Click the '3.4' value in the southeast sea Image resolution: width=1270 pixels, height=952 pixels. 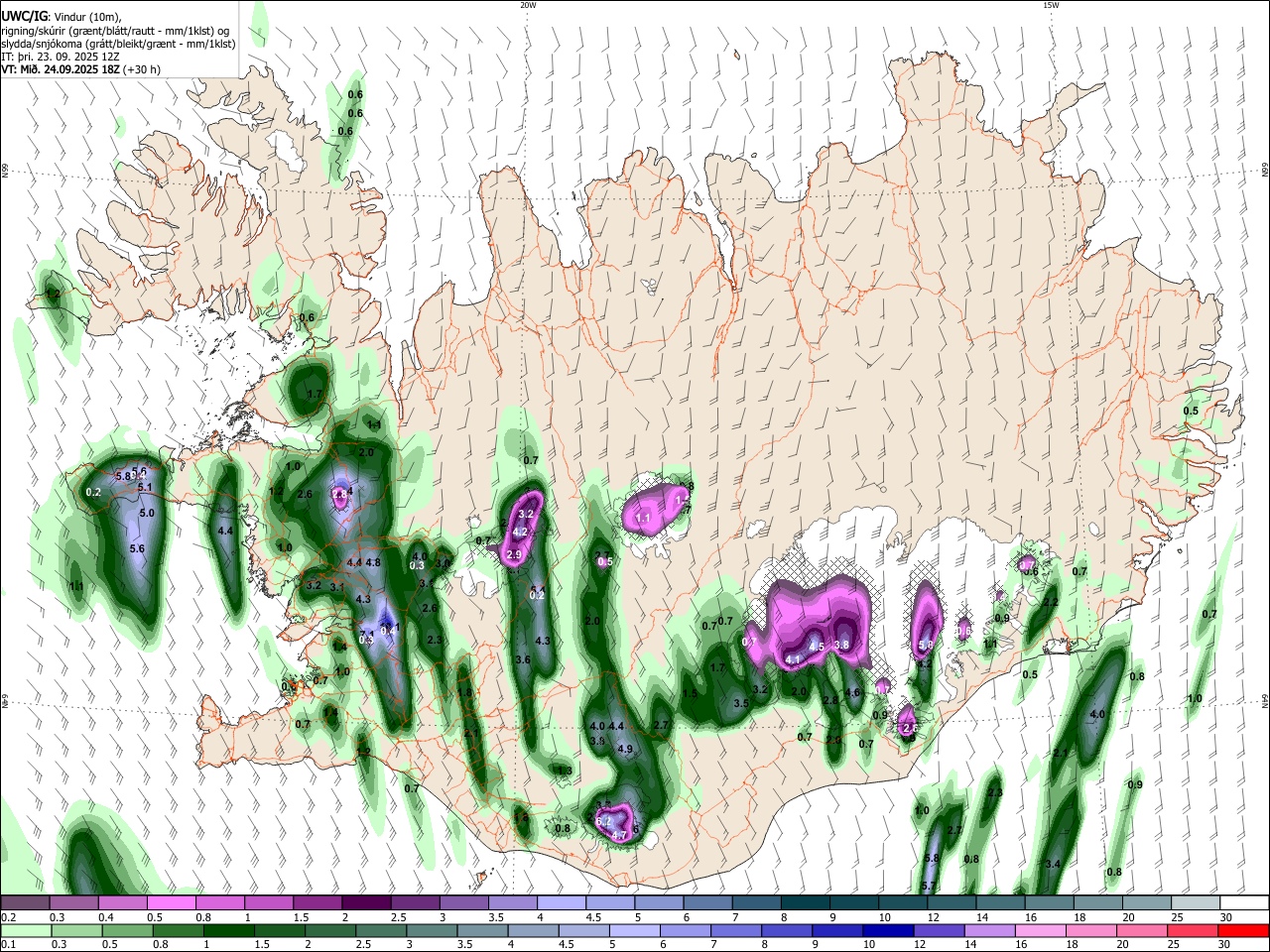(x=1053, y=864)
